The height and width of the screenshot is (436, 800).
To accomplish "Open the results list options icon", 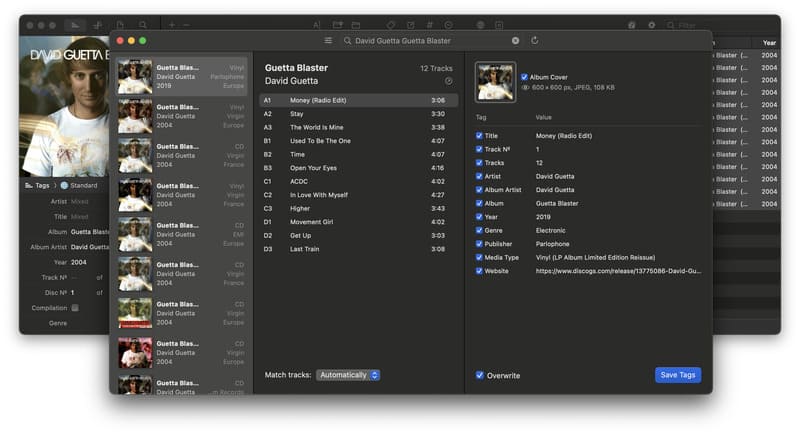I will pyautogui.click(x=328, y=40).
